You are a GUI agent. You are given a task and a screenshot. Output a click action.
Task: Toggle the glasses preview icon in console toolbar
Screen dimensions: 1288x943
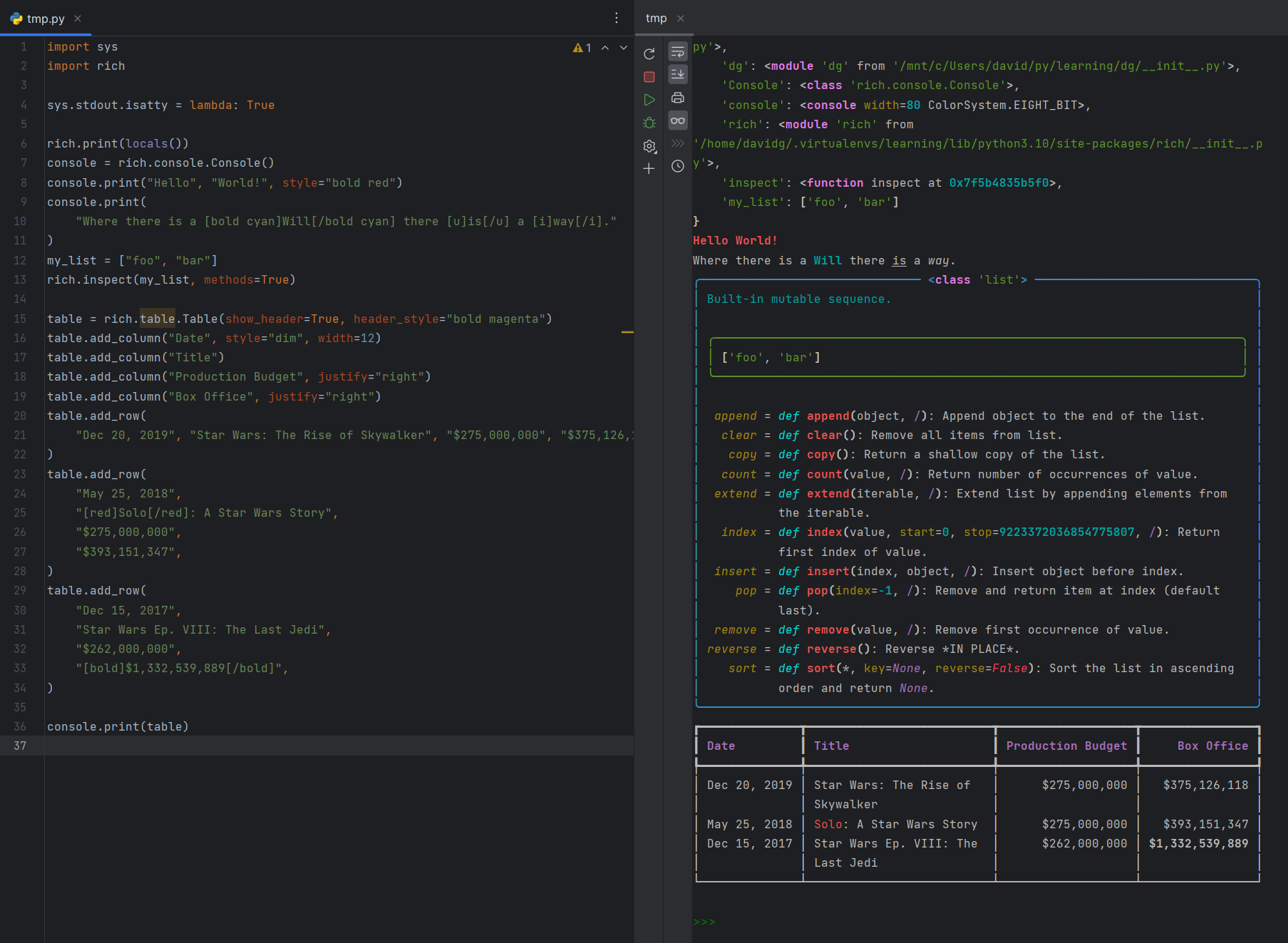coord(678,121)
